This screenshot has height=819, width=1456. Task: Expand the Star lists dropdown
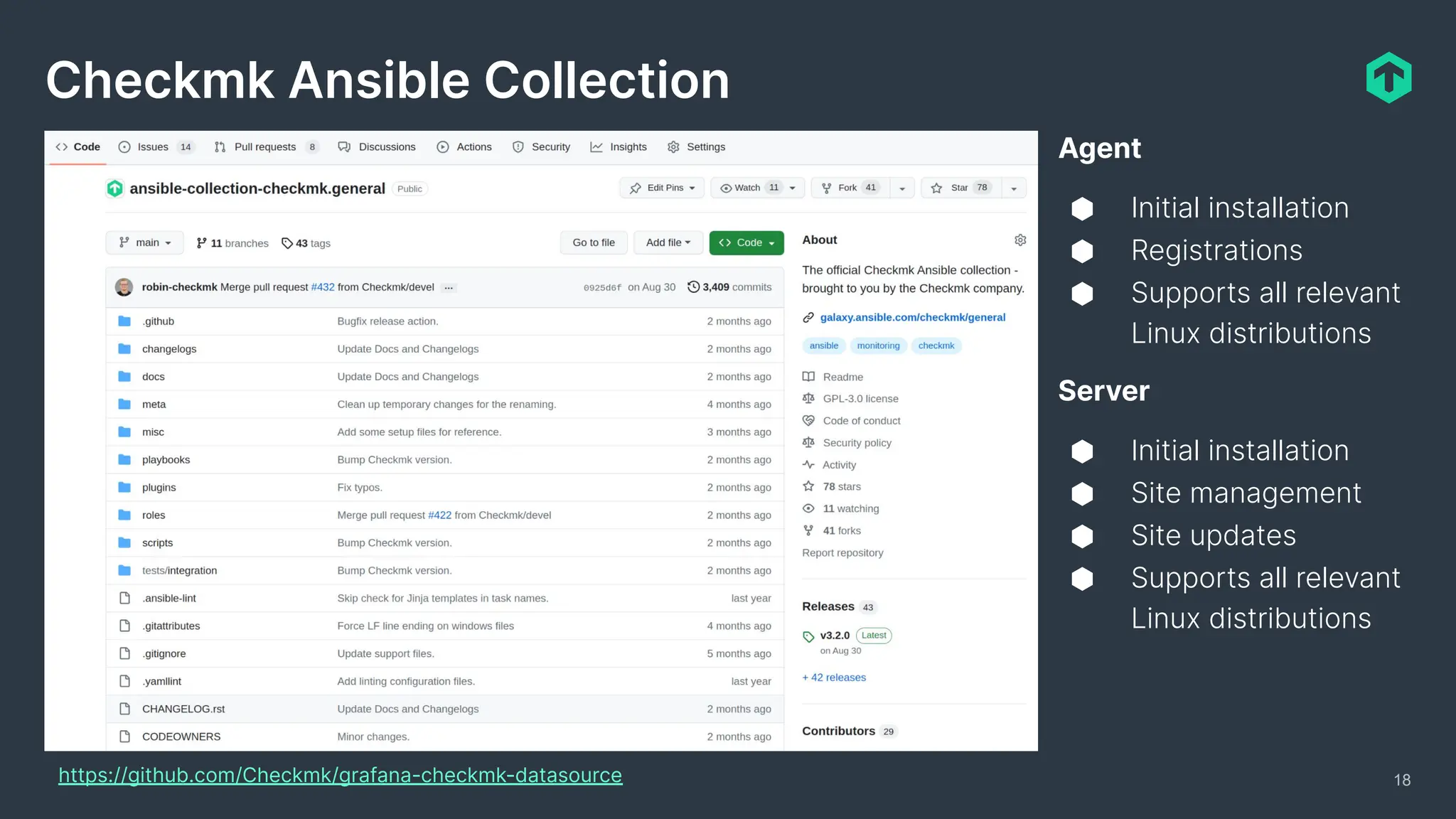tap(1014, 188)
